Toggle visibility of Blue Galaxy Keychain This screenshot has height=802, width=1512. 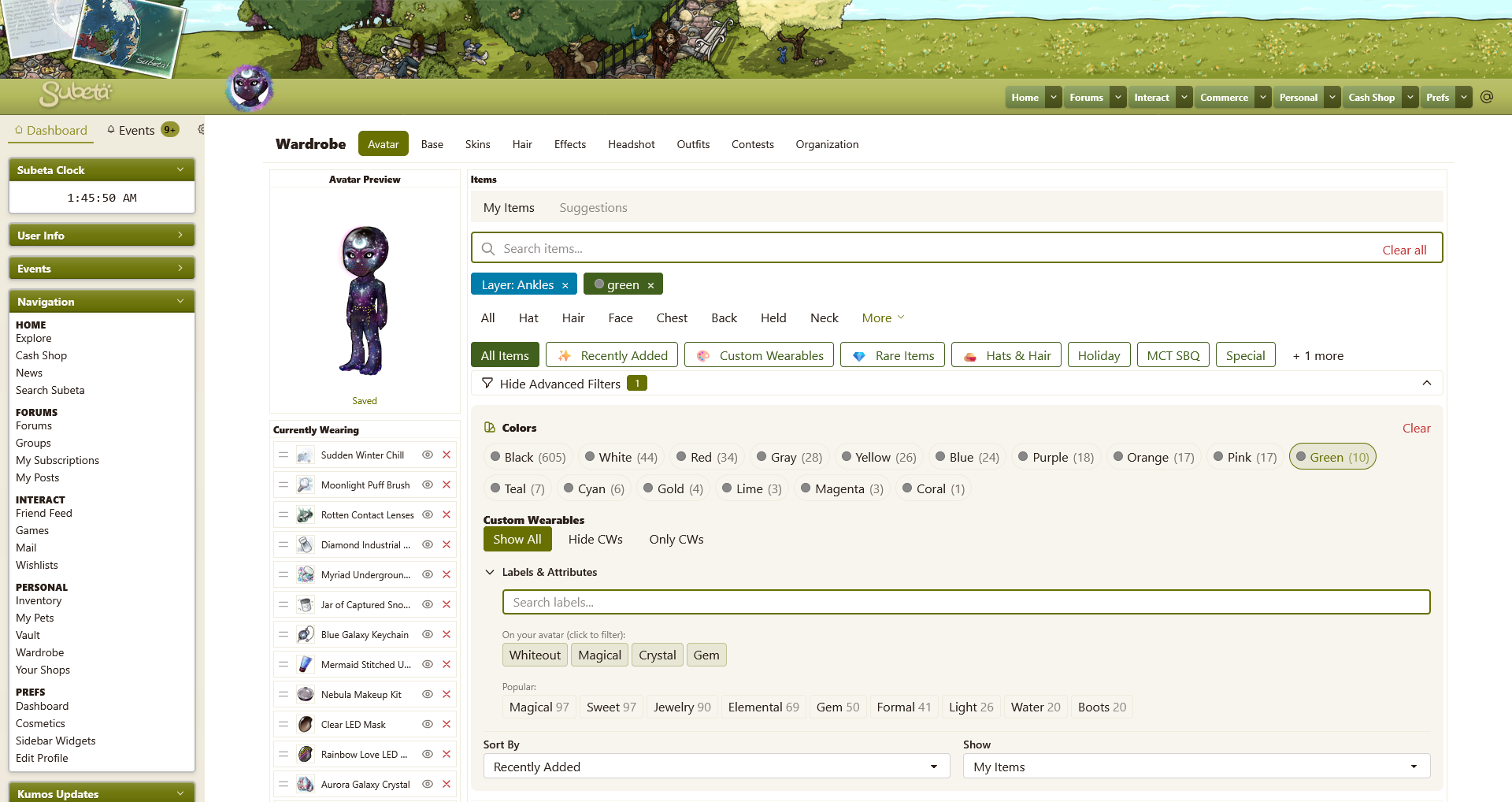click(428, 635)
